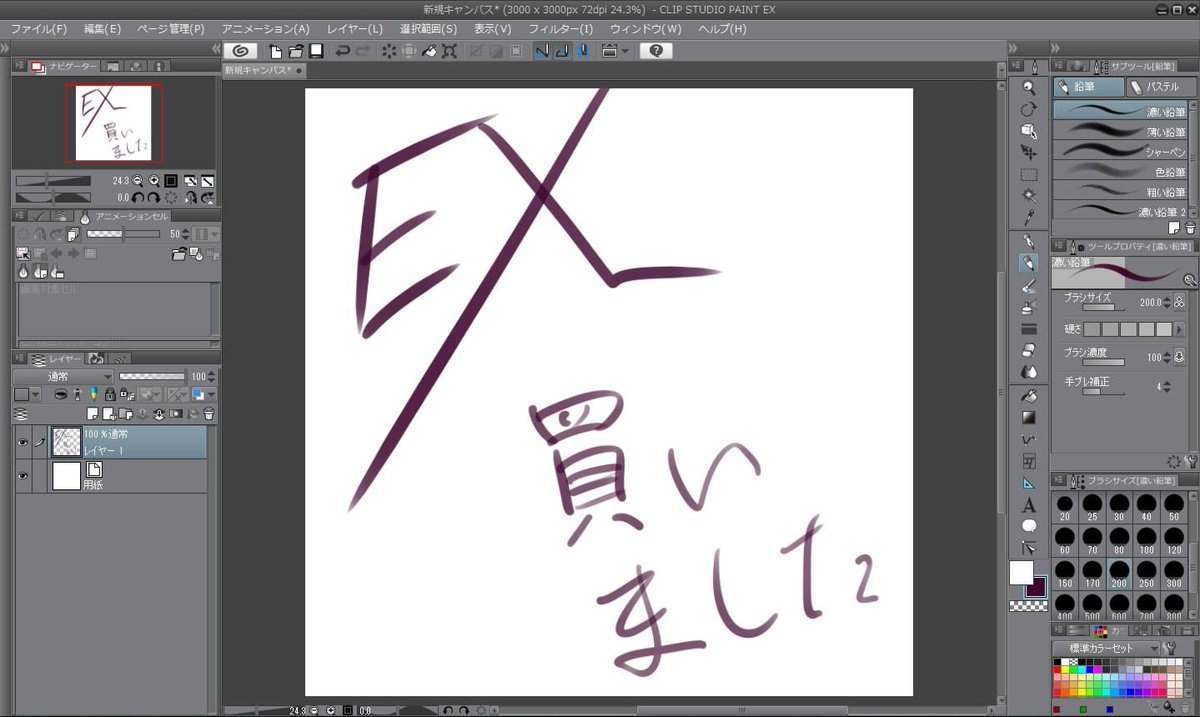Viewport: 1200px width, 717px height.
Task: Toggle the layer lock padlock icon
Action: tap(110, 394)
